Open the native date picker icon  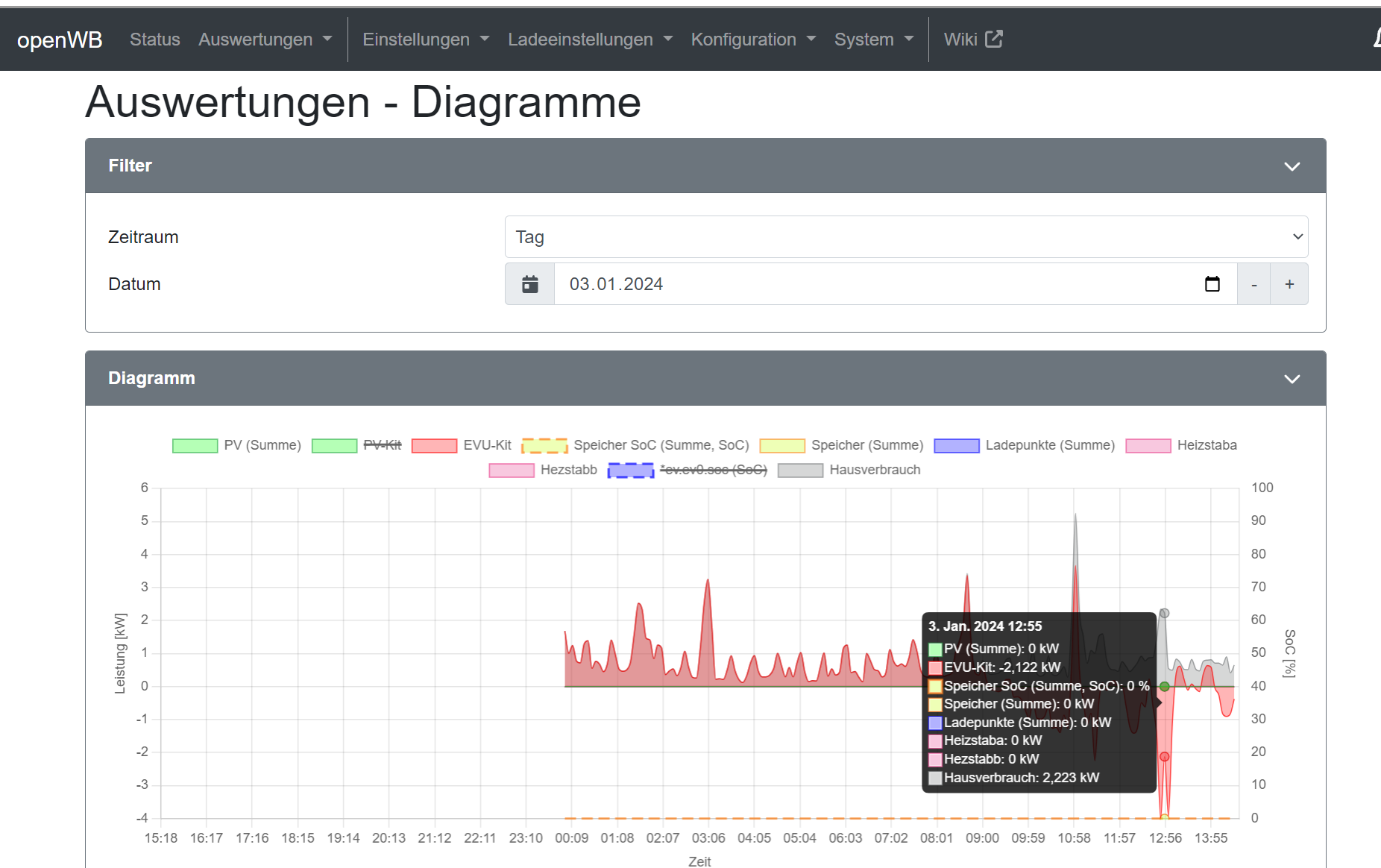coord(1212,284)
